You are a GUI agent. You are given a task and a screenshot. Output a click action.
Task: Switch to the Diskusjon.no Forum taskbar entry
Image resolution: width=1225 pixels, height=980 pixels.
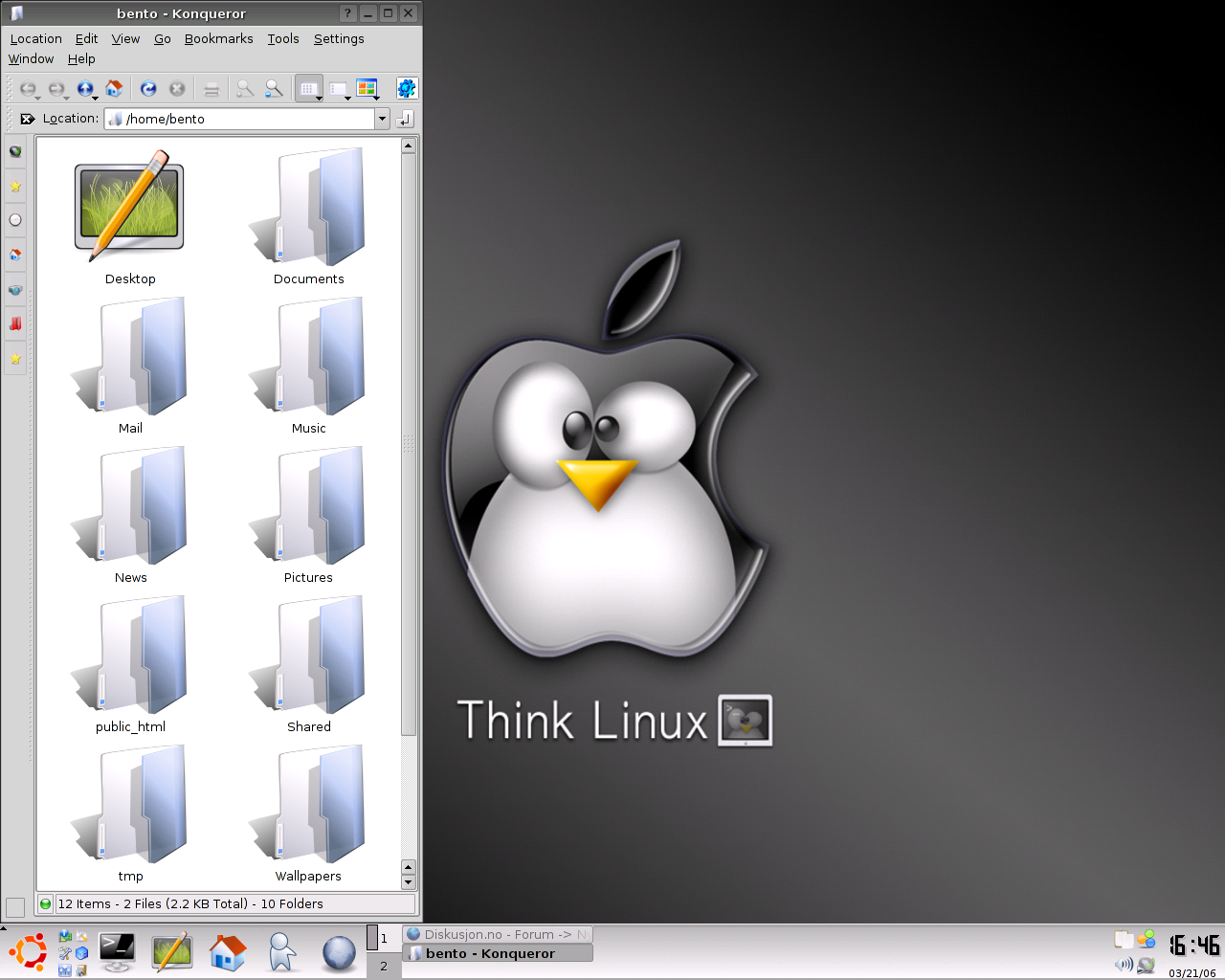pyautogui.click(x=498, y=934)
